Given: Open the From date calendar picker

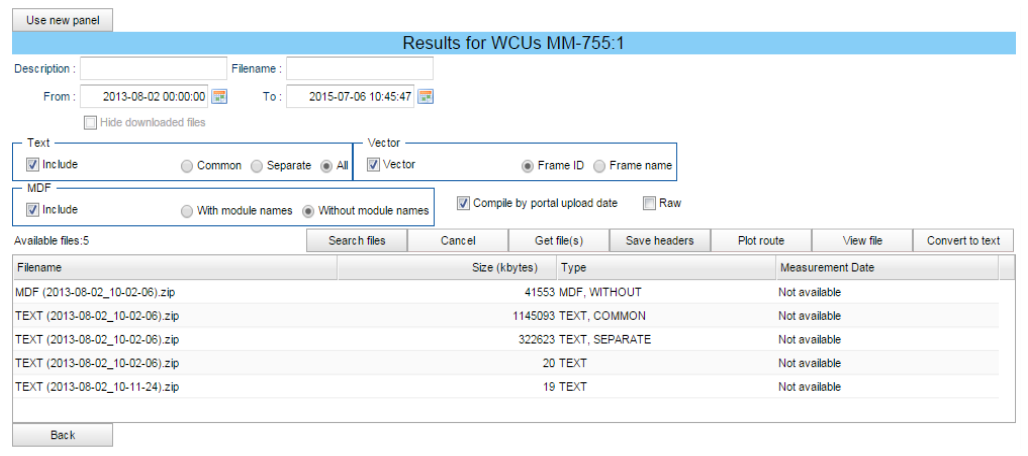Looking at the screenshot, I should click(220, 97).
